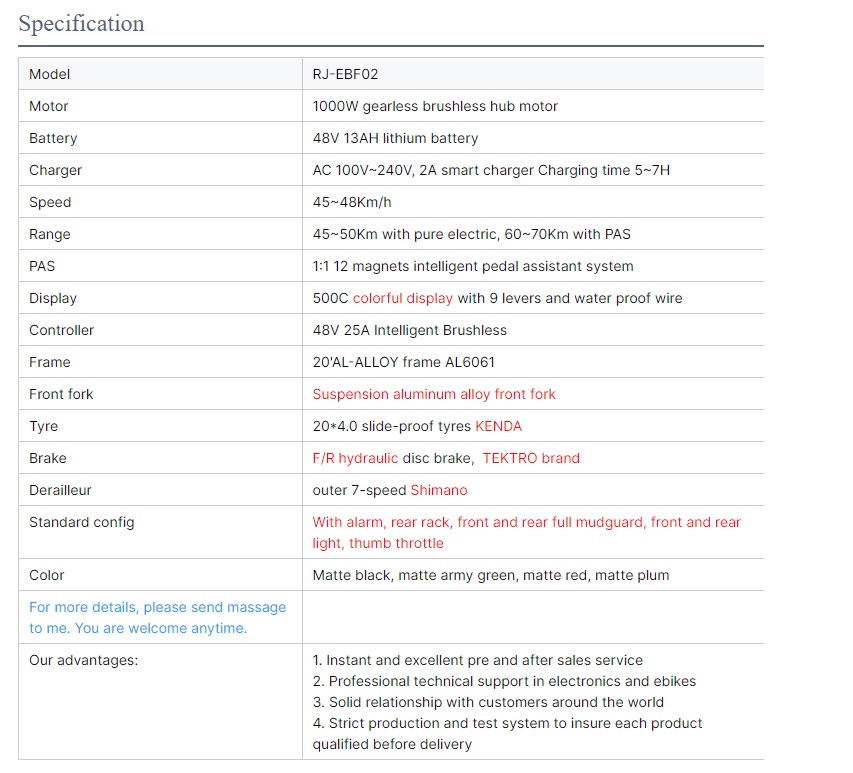
Task: Click the red standard config accessories text
Action: [x=526, y=532]
